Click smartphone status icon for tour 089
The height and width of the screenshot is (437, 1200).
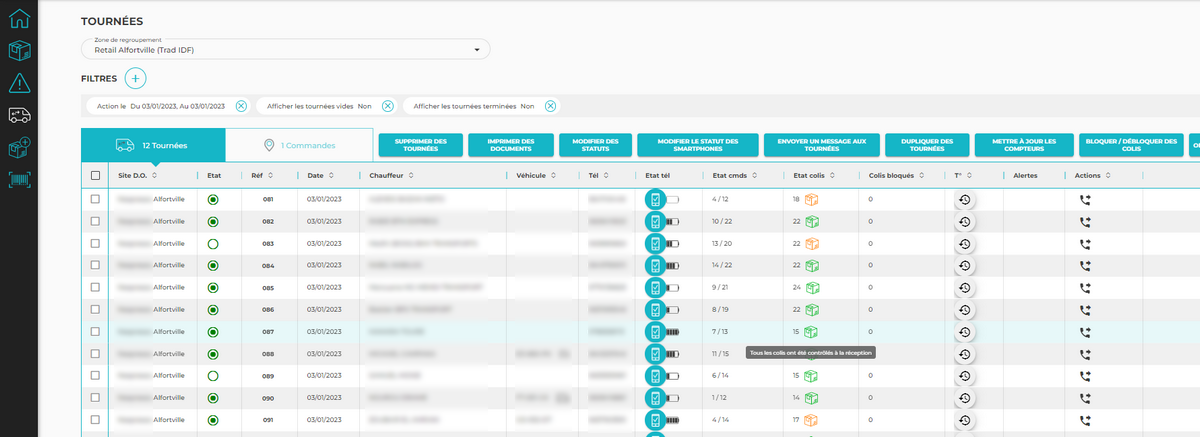click(655, 376)
